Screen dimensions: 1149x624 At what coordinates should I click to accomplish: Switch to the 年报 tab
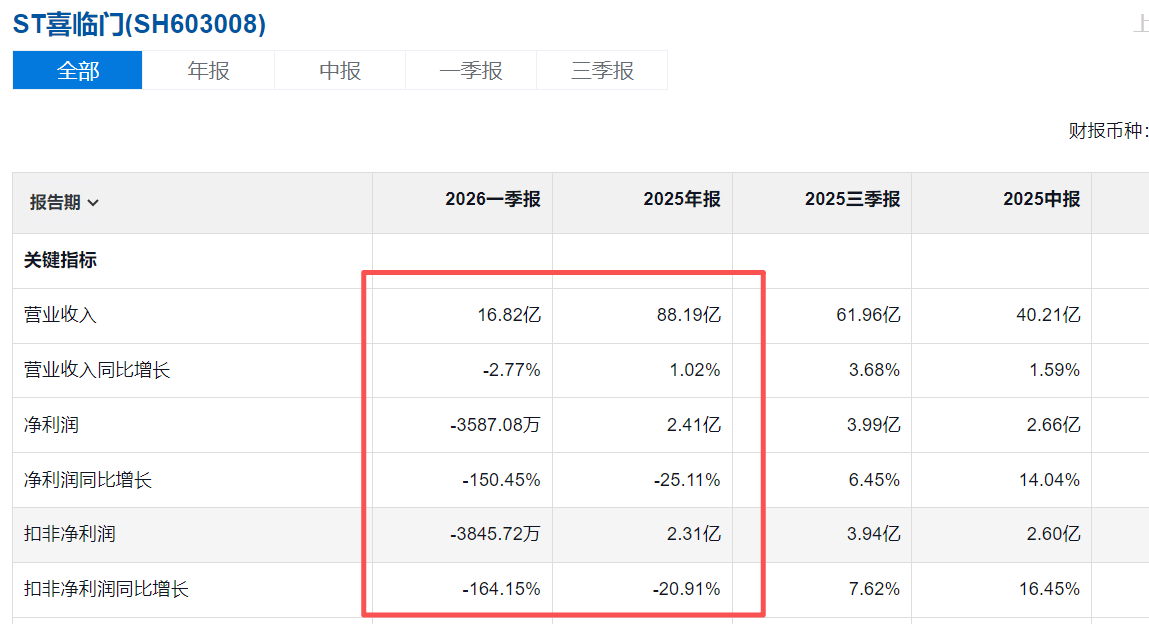coord(208,70)
